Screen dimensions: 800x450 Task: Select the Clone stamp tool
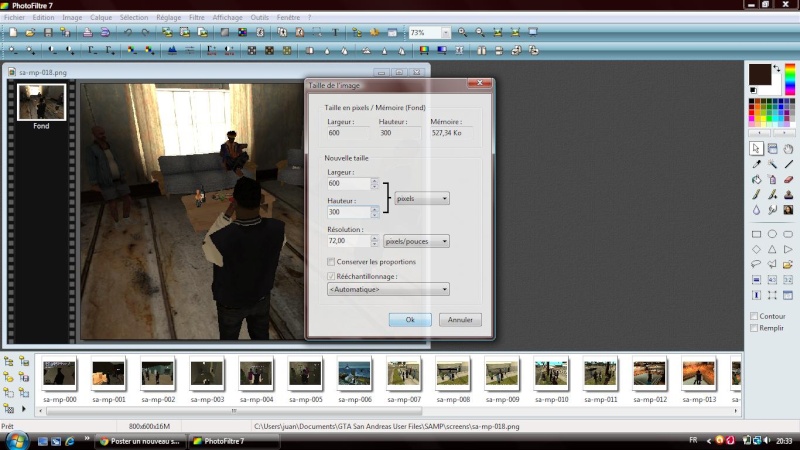788,194
